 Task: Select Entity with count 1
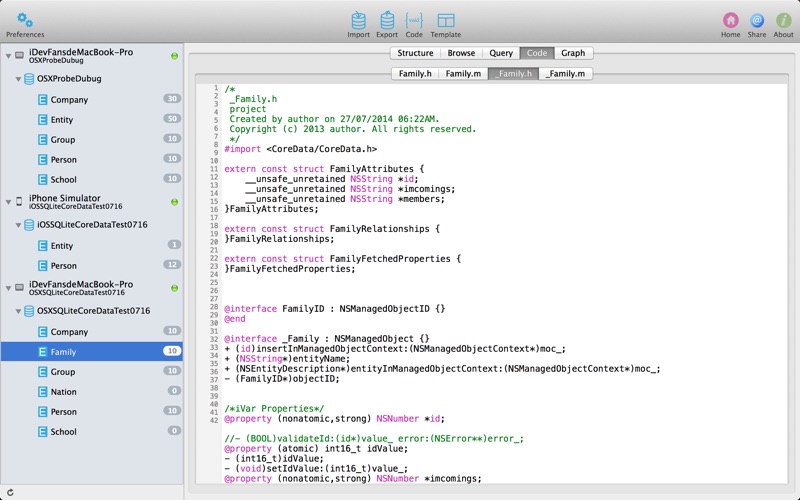[91, 245]
